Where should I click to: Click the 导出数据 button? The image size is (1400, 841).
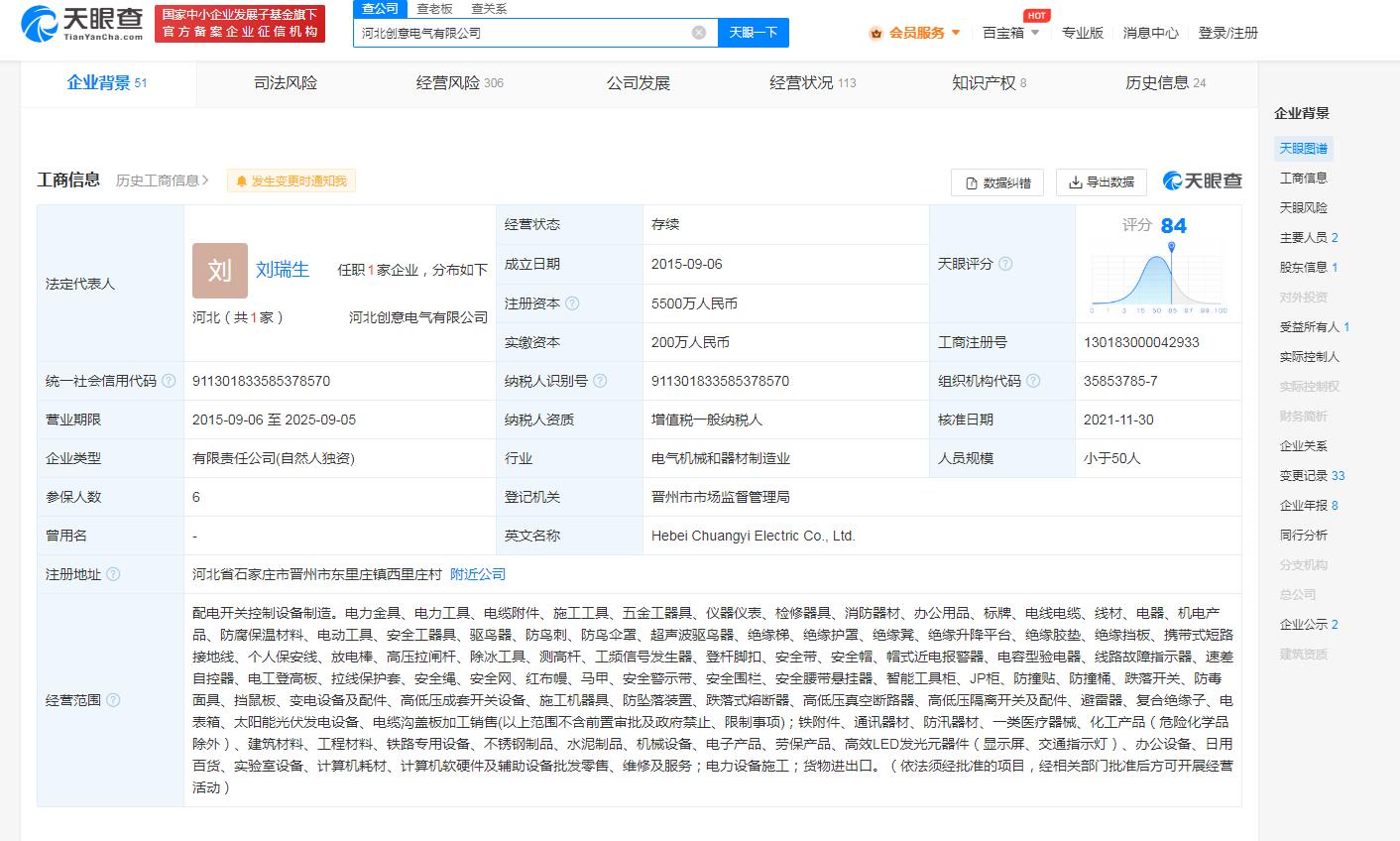click(x=1101, y=182)
